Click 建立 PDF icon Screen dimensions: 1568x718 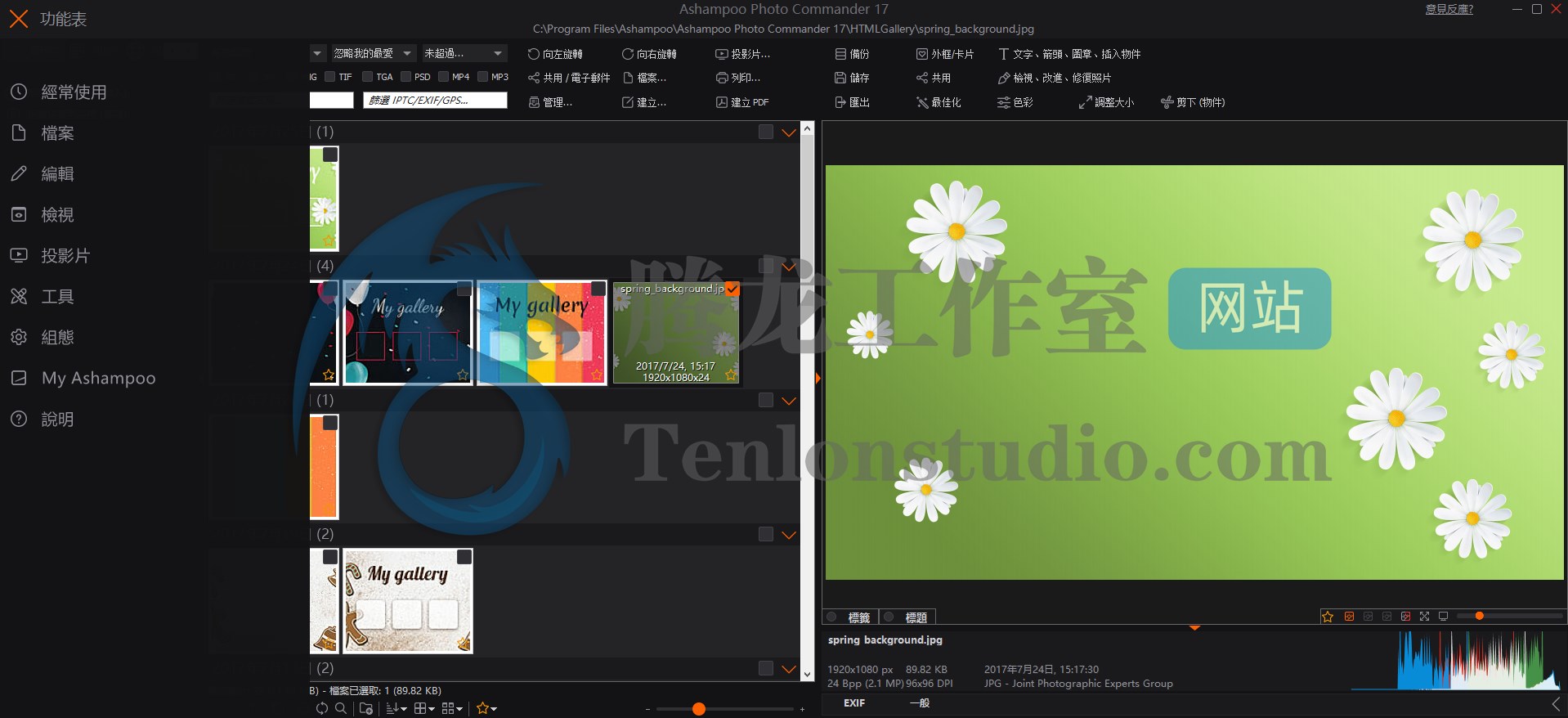pos(742,102)
